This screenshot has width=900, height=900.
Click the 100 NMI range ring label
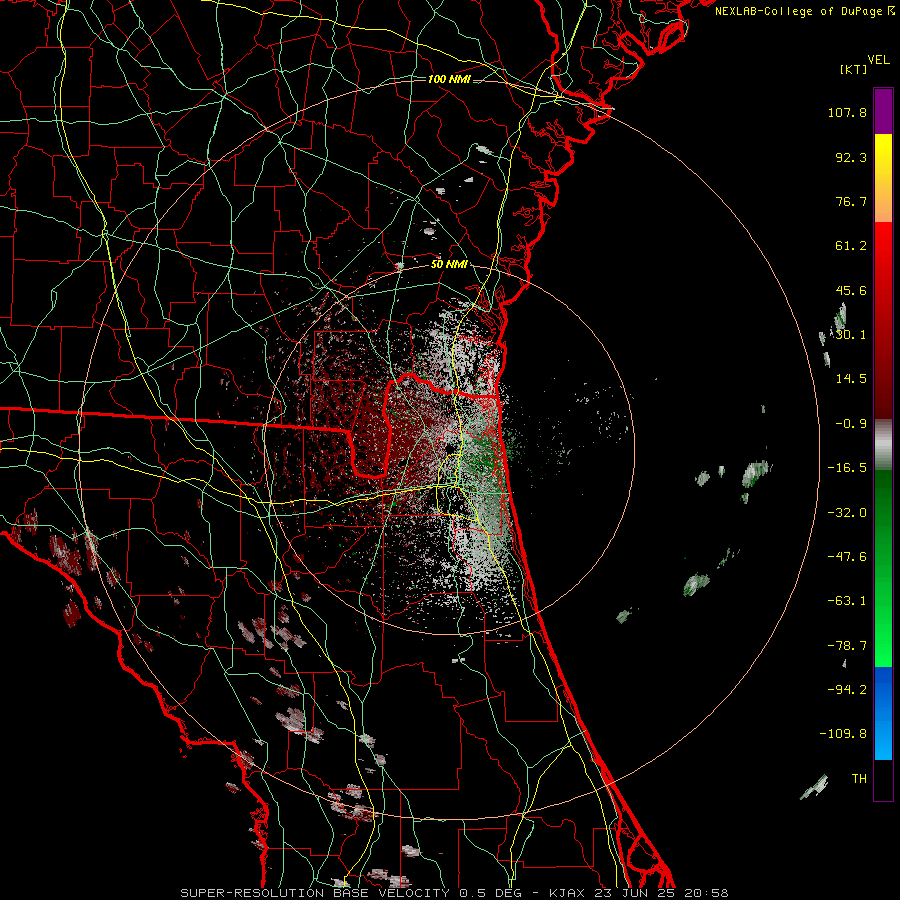pos(449,79)
